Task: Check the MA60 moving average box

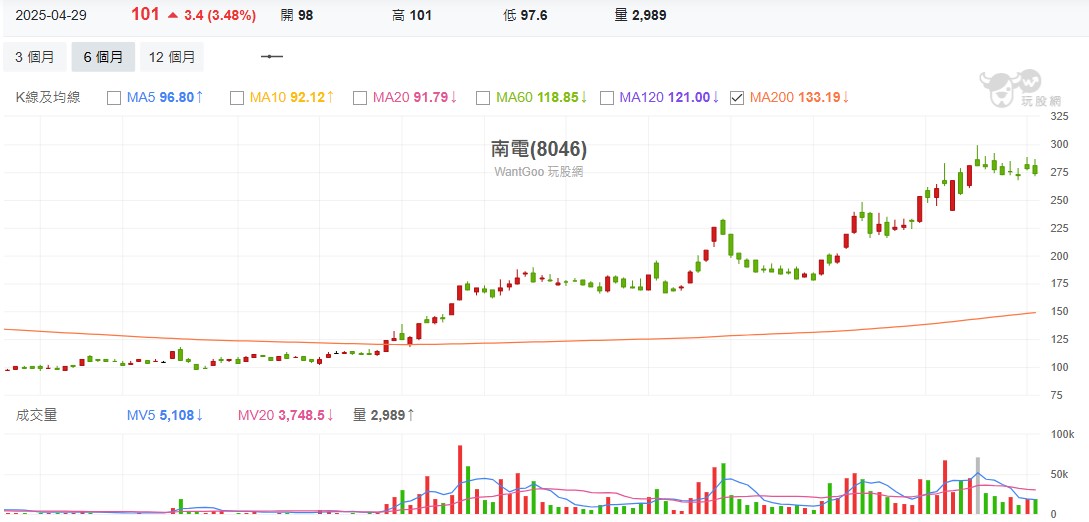Action: click(x=483, y=97)
